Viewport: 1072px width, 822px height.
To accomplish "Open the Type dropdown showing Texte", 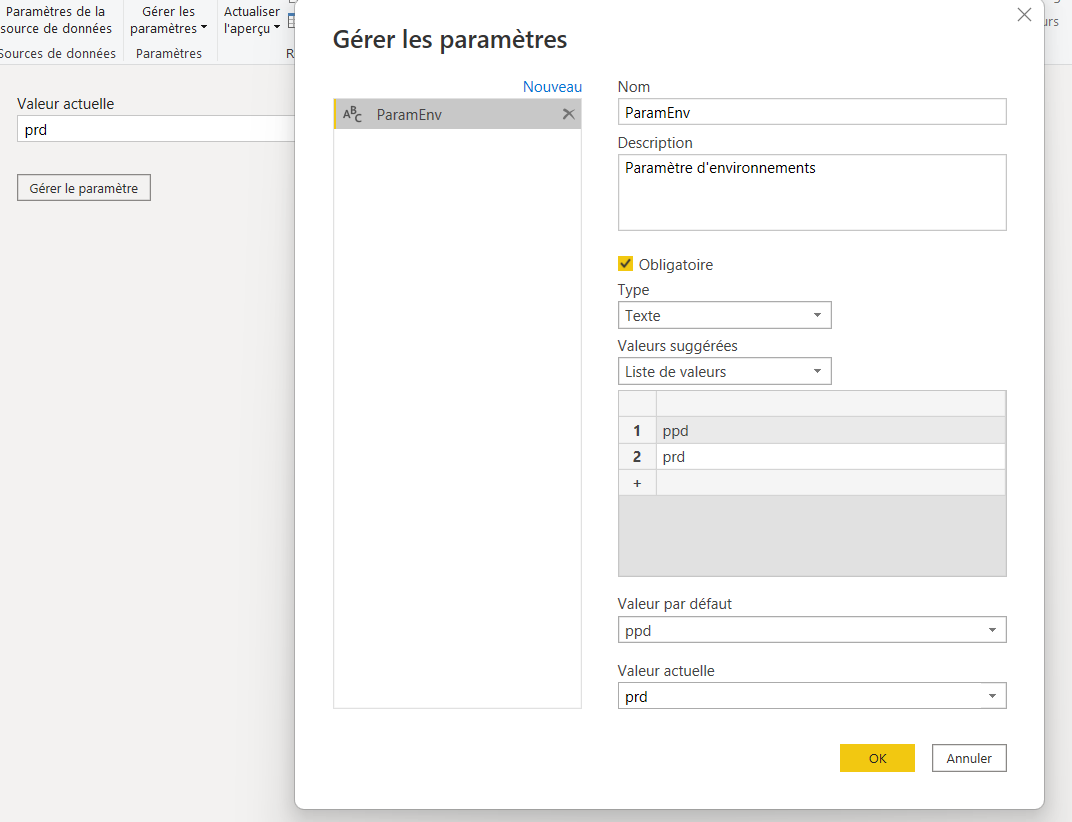I will [724, 315].
